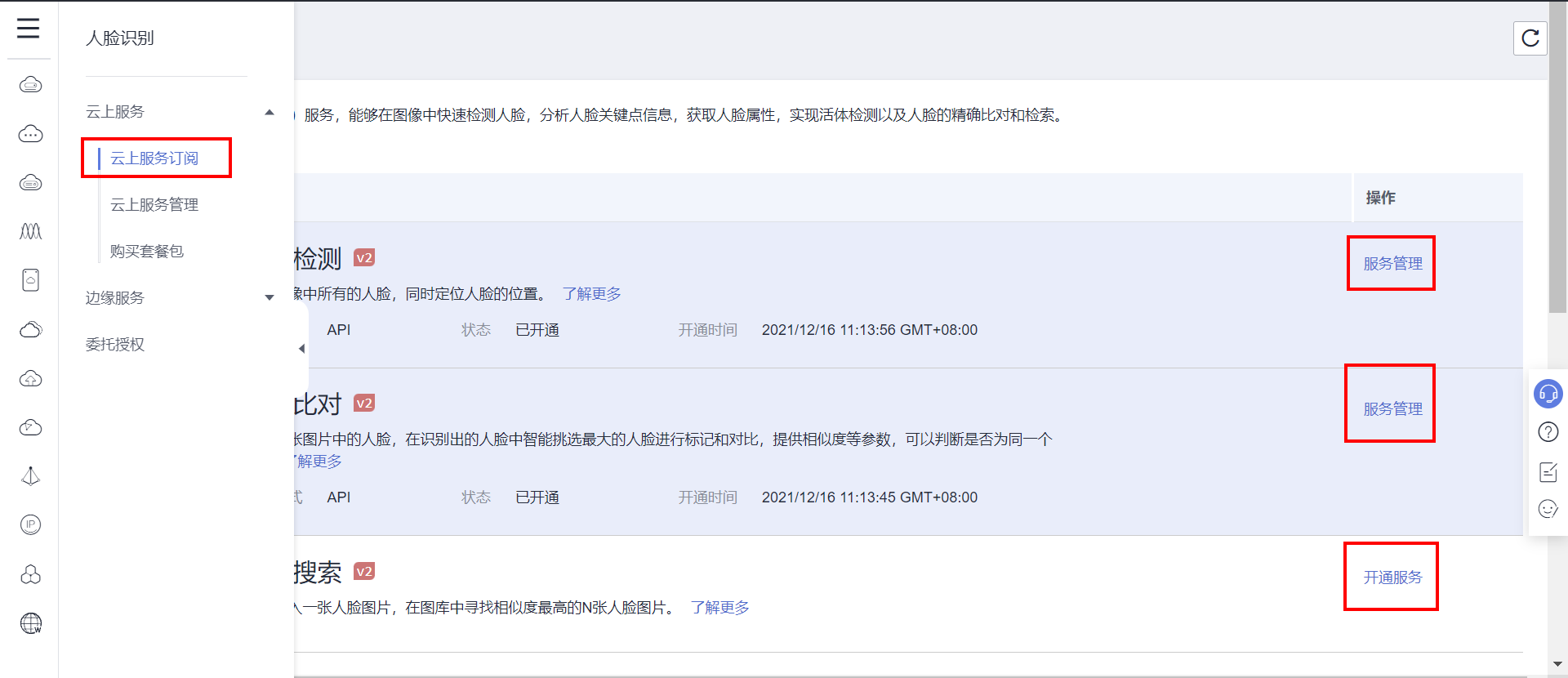The image size is (1568, 678).
Task: Open 购买套餐包 in the sidebar
Action: click(x=147, y=252)
